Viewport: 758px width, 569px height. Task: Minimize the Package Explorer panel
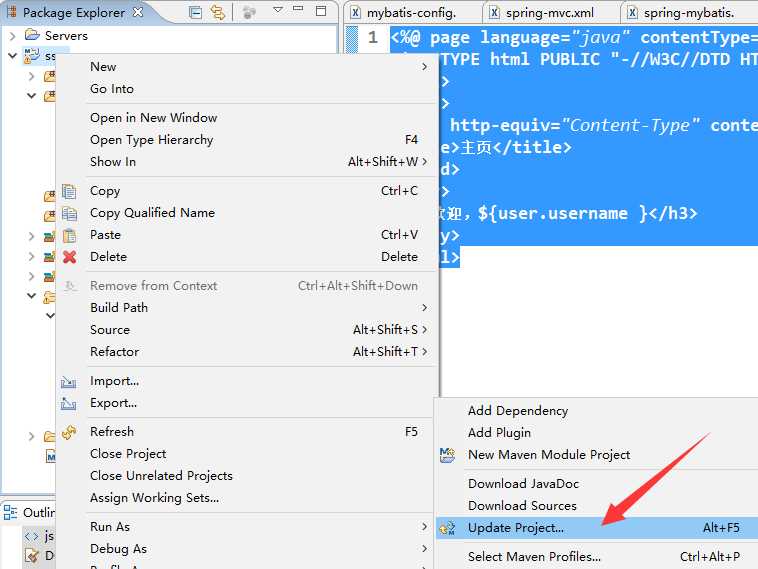pos(298,9)
